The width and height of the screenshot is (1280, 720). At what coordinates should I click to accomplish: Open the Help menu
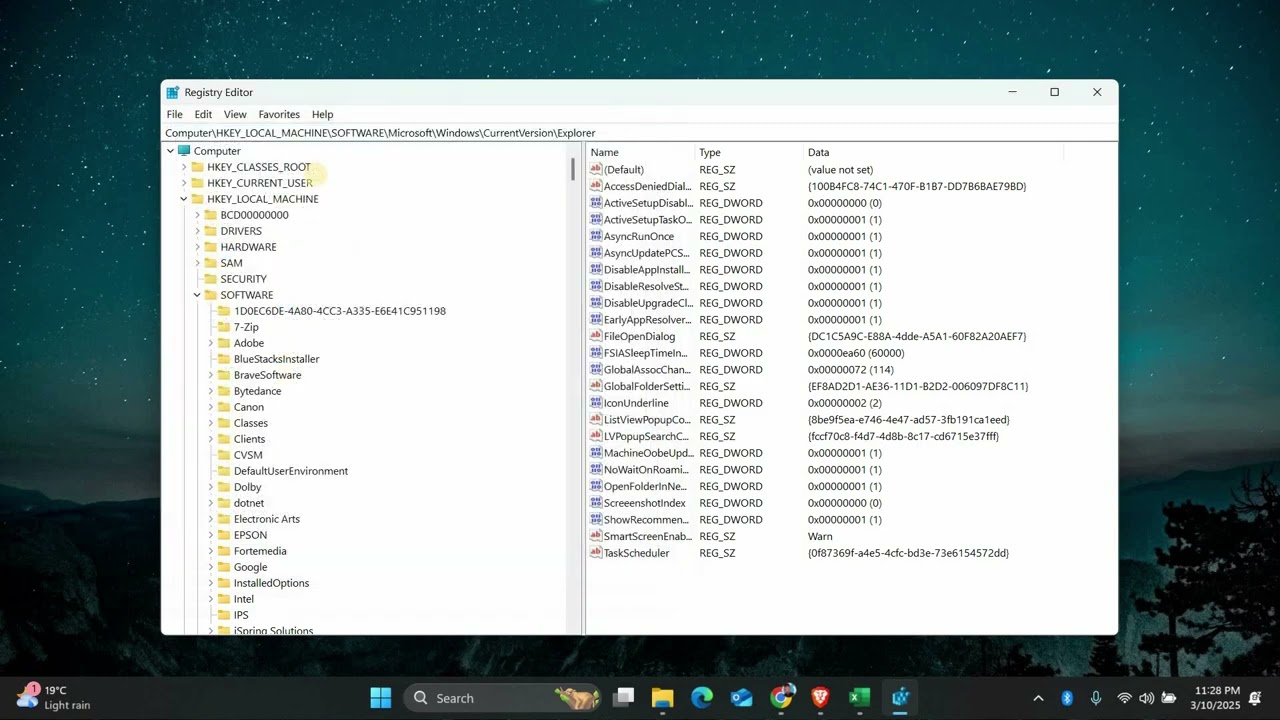322,114
